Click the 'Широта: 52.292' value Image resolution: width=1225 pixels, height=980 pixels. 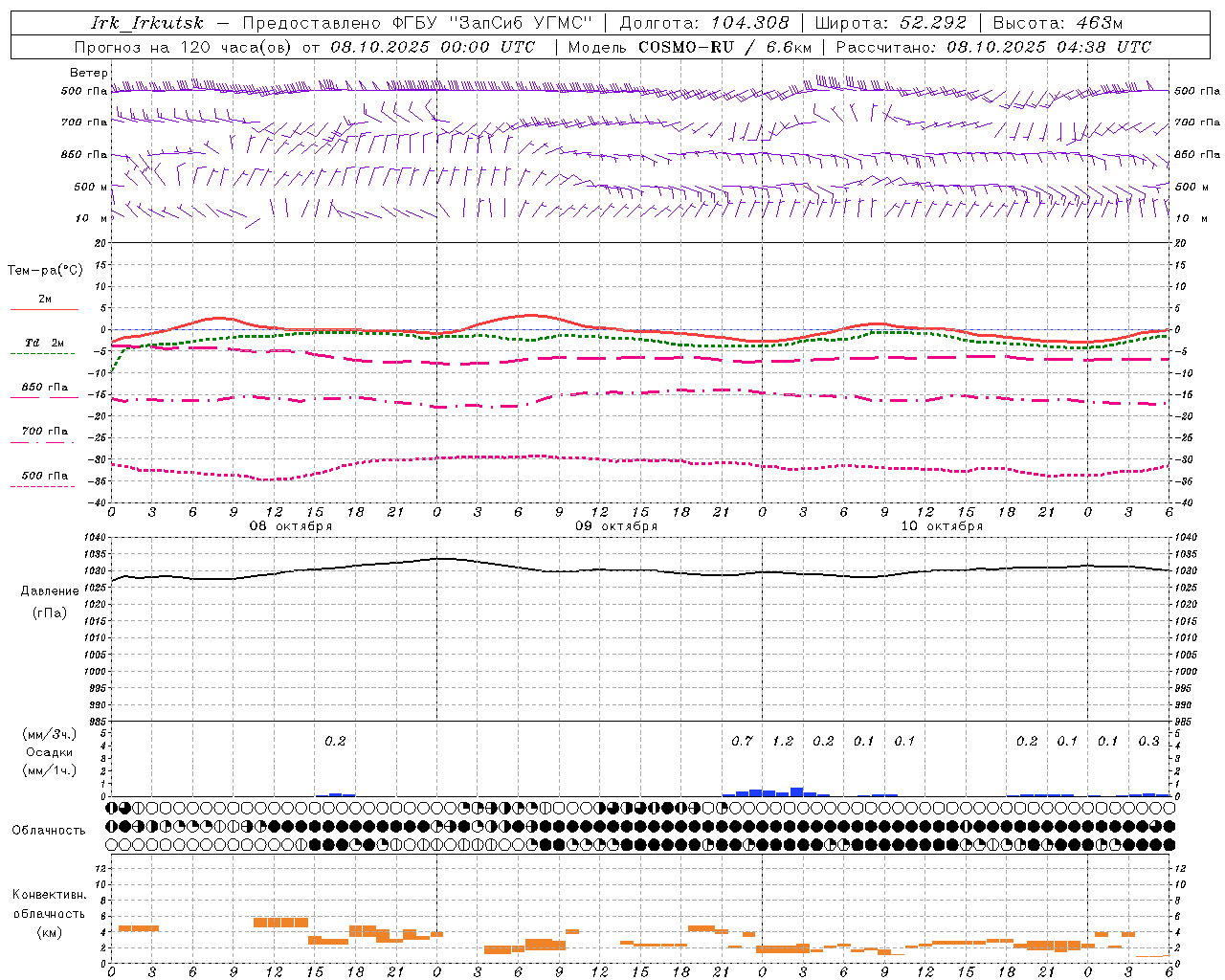(891, 23)
